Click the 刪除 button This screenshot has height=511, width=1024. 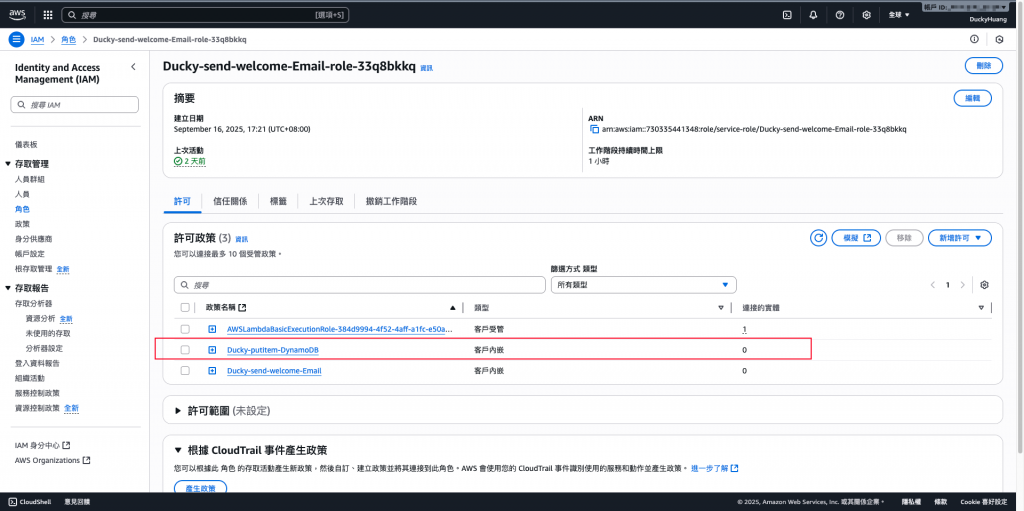(984, 65)
